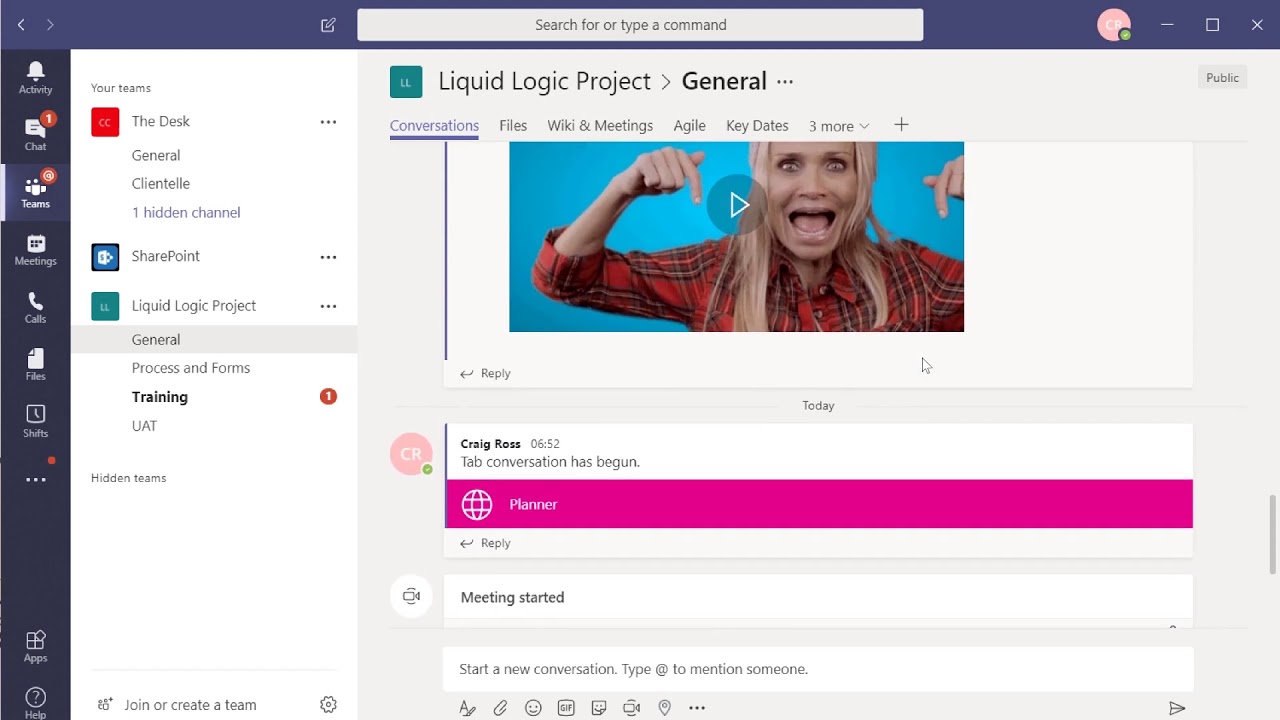This screenshot has height=720, width=1280.
Task: Open the profile avatar menu
Action: click(x=1113, y=25)
